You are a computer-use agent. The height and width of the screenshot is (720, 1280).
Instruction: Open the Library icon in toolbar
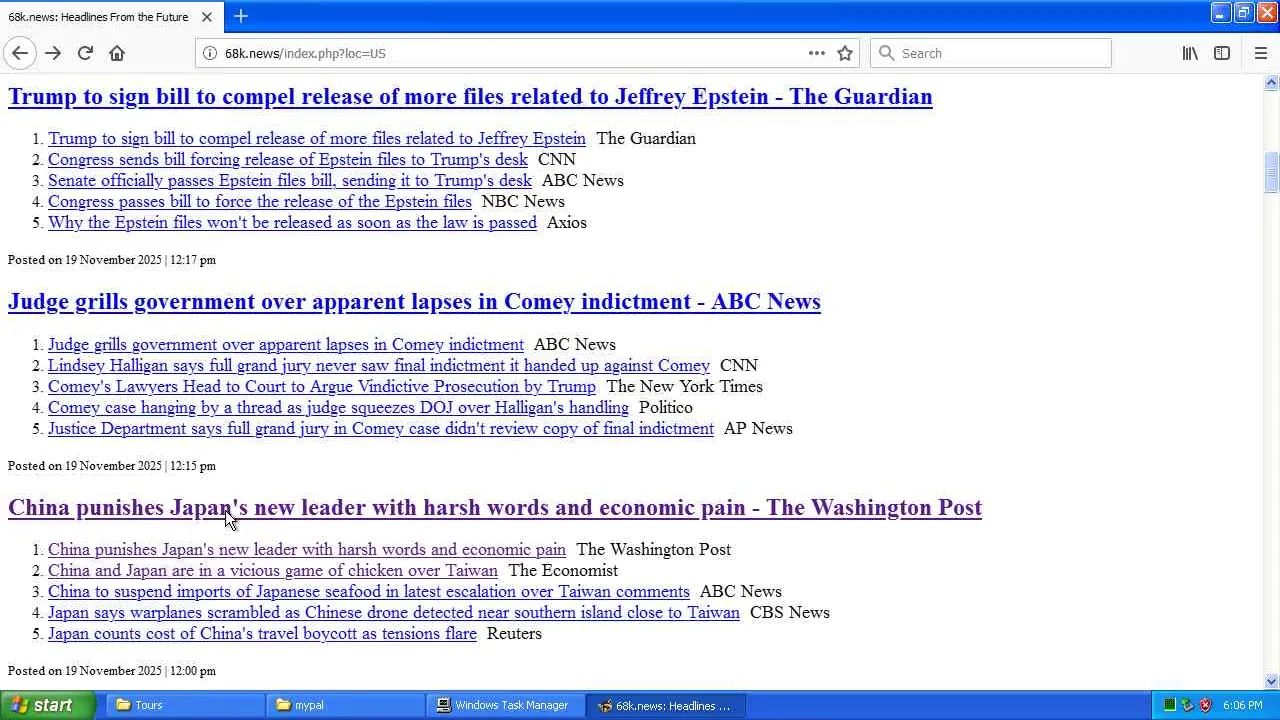pos(1190,53)
